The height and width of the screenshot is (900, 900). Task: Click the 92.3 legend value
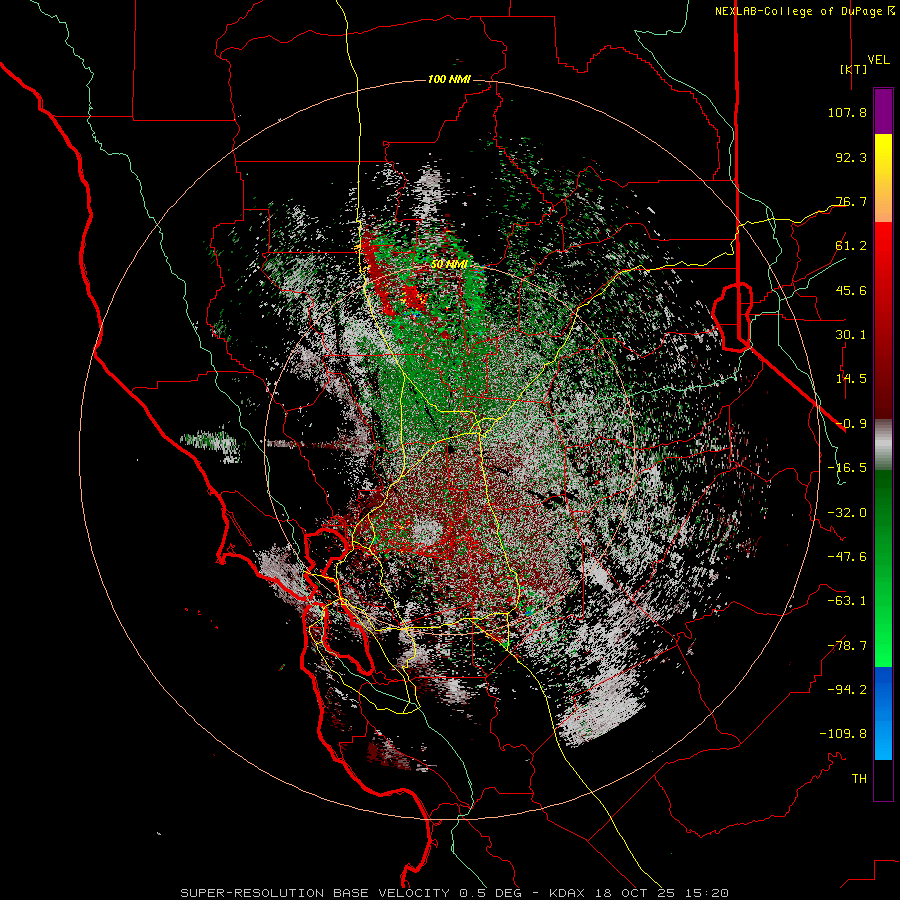851,157
